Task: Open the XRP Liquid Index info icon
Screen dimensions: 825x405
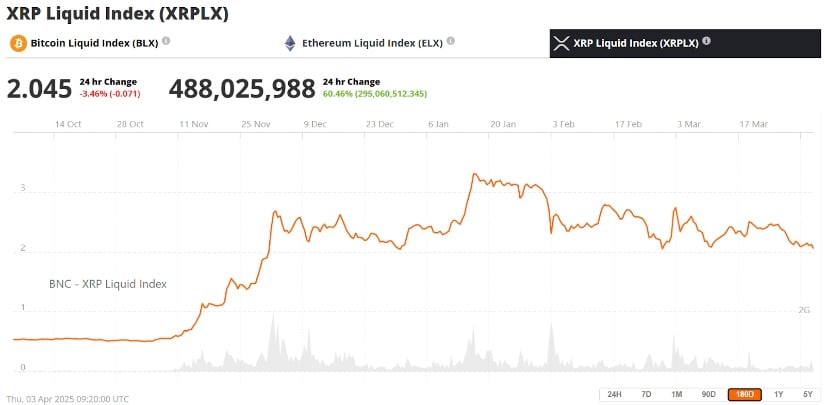Action: pos(707,41)
